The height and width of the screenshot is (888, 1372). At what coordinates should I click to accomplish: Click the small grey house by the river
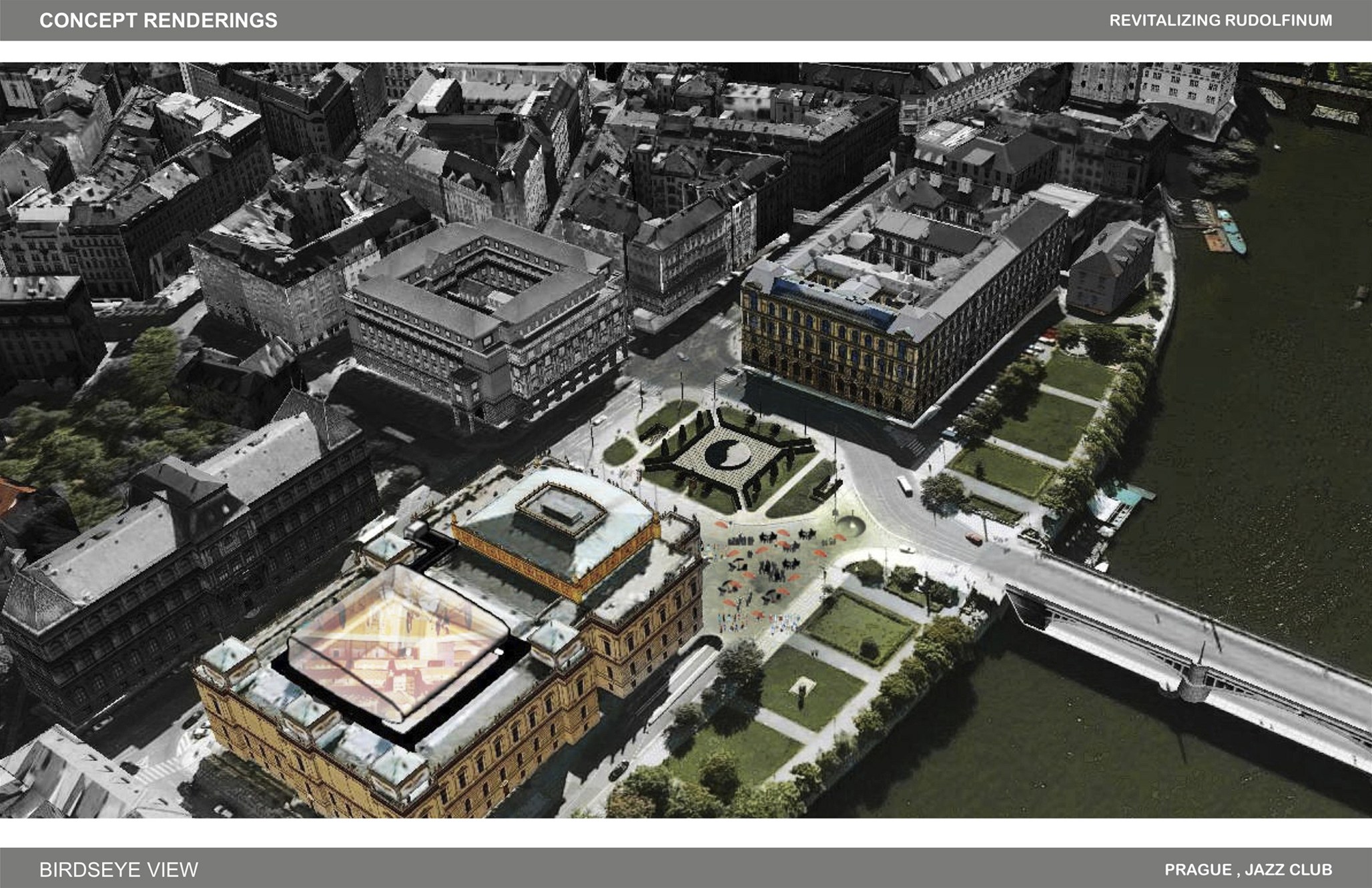[1109, 267]
